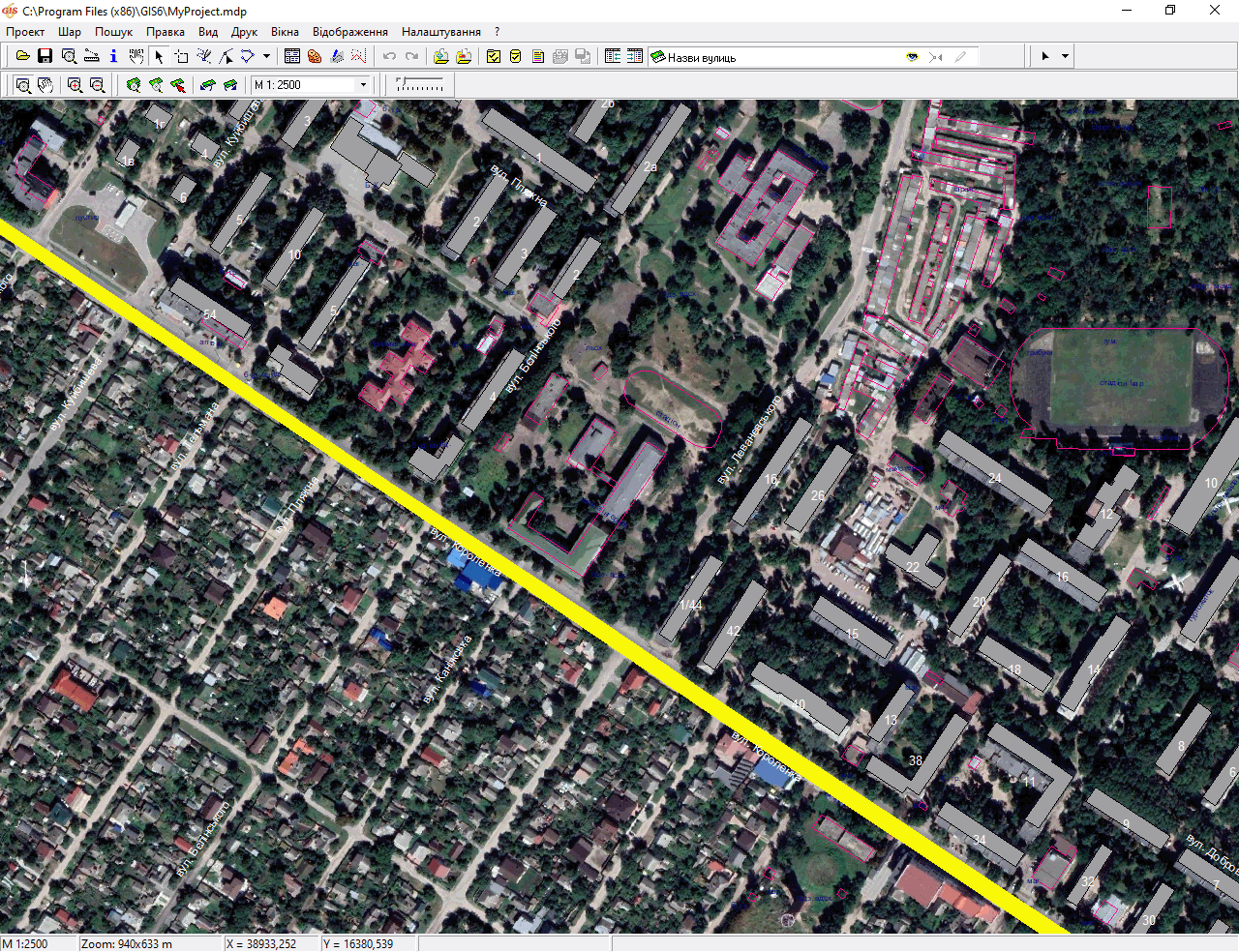Toggle the pencil edit icon for Назви вулиць layer

tap(960, 57)
